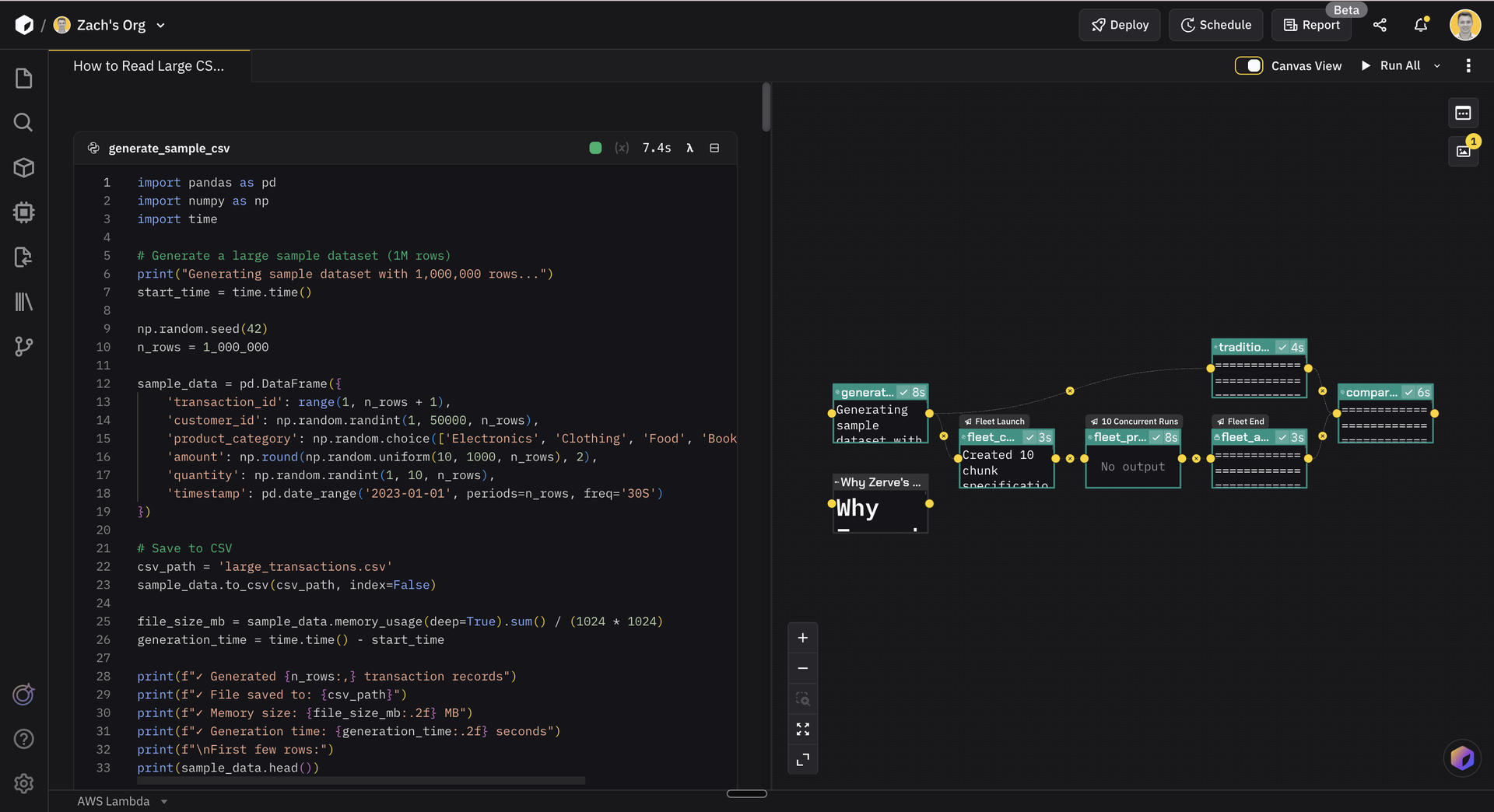Open the notifications bell

tap(1421, 25)
